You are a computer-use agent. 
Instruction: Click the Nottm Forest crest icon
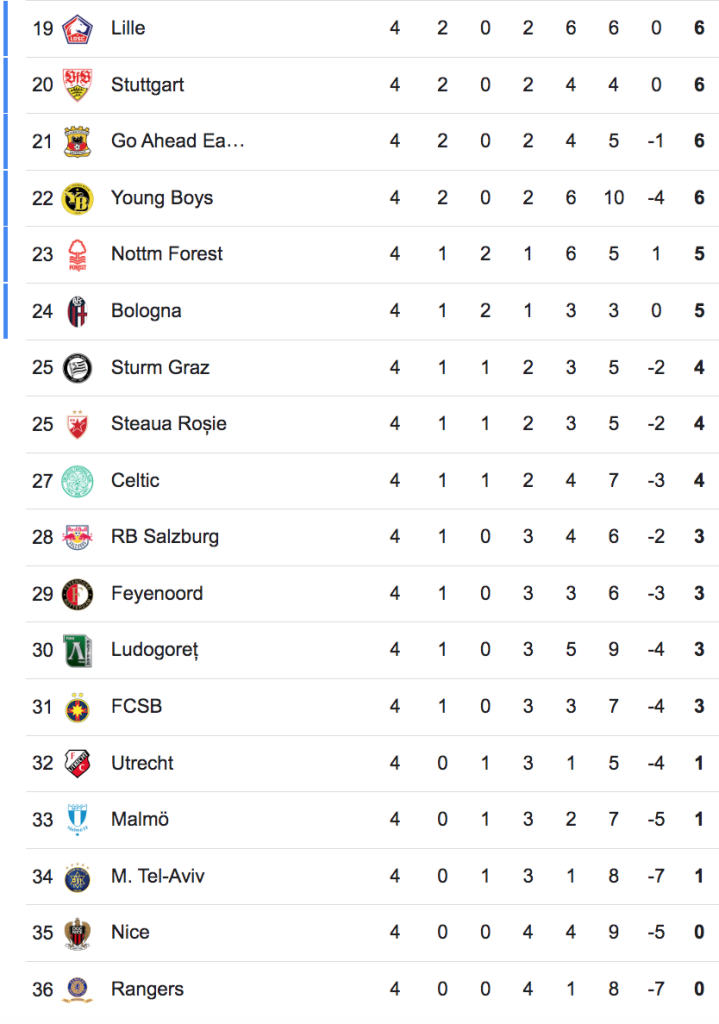77,255
